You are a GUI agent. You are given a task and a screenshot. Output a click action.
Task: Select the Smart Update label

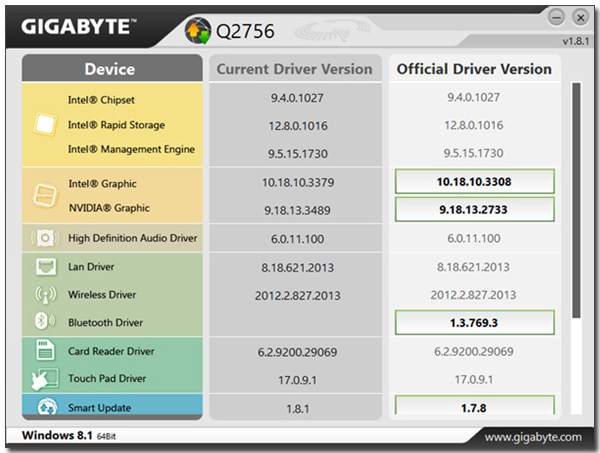[x=99, y=408]
